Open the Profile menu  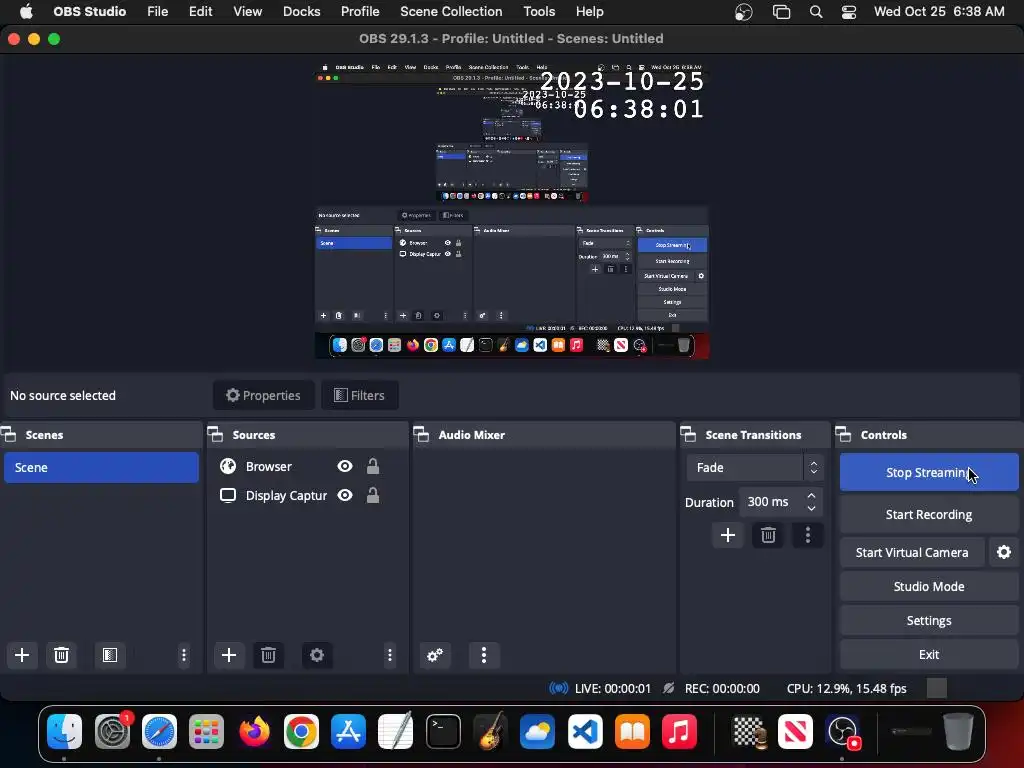click(360, 12)
